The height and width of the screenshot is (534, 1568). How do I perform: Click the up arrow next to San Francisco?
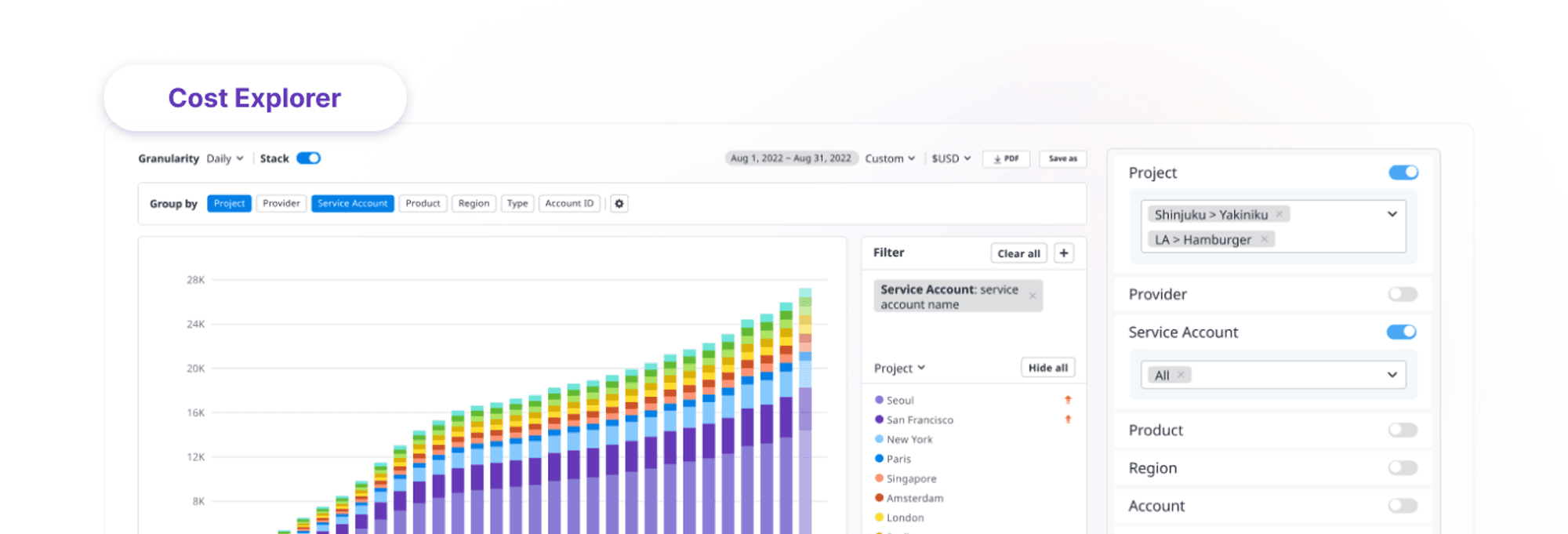(x=1068, y=420)
